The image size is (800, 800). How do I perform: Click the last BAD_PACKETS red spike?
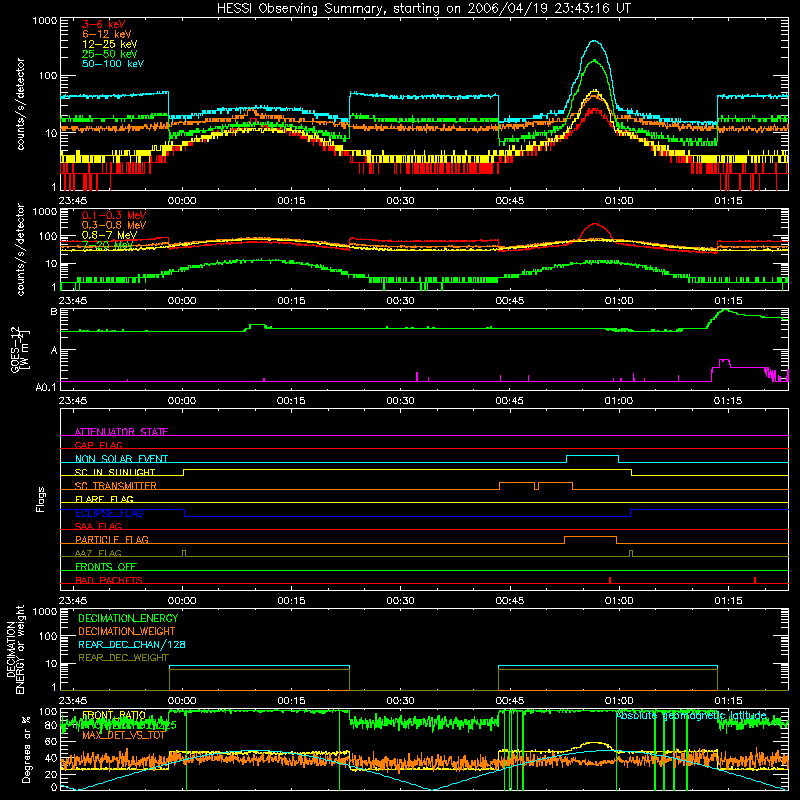pos(755,580)
